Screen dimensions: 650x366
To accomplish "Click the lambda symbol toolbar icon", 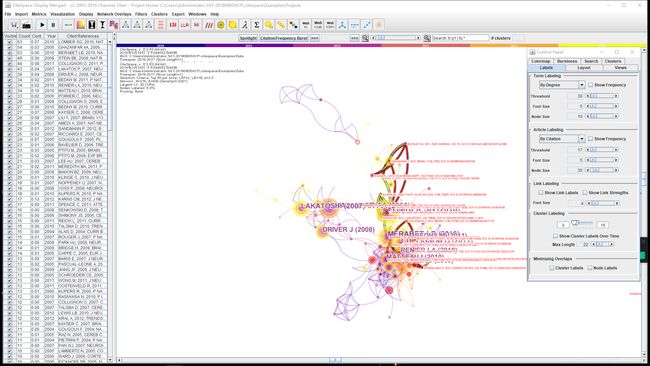I will pyautogui.click(x=245, y=25).
